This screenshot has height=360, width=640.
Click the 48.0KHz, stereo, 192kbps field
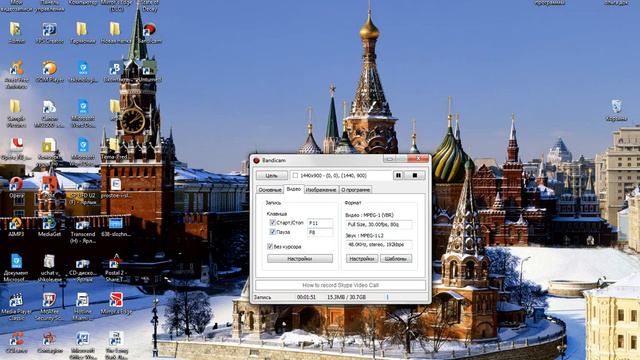coord(379,244)
